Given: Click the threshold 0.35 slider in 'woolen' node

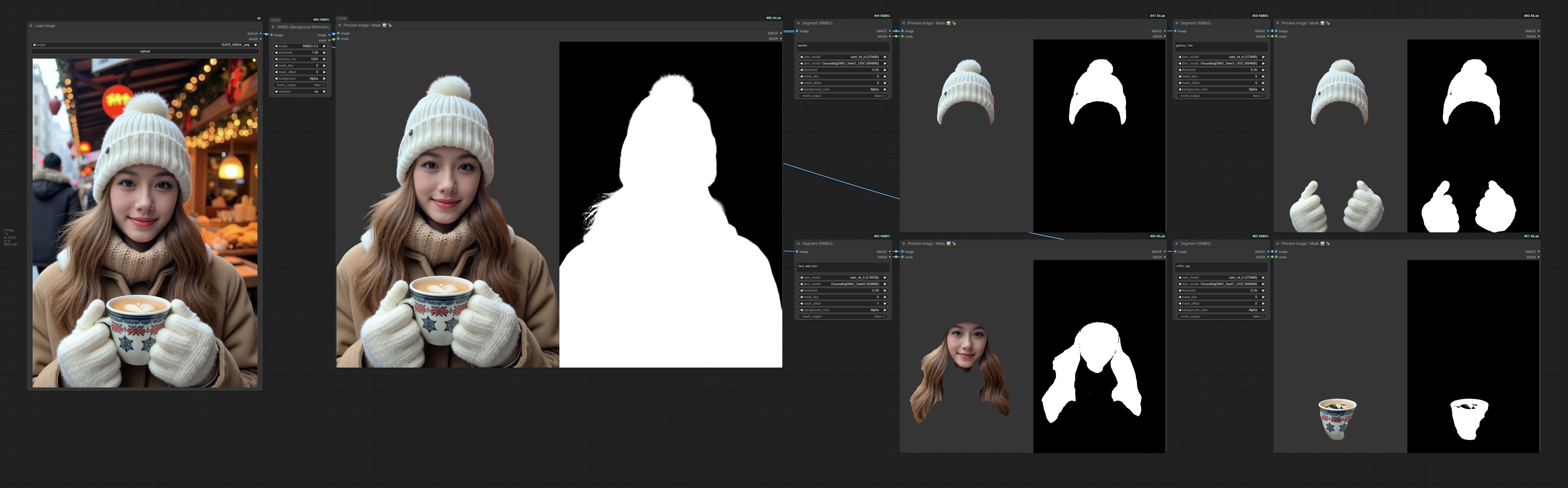Looking at the screenshot, I should click(843, 70).
